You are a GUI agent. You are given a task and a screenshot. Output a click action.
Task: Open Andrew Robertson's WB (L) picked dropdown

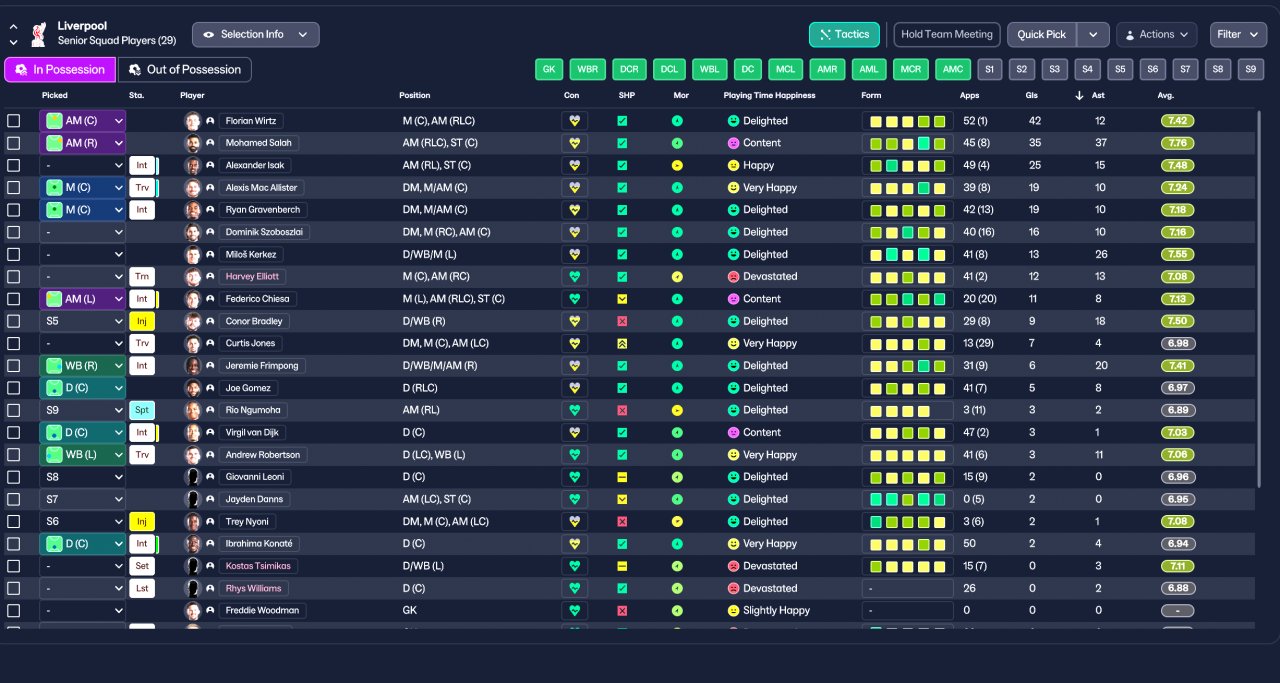(83, 455)
